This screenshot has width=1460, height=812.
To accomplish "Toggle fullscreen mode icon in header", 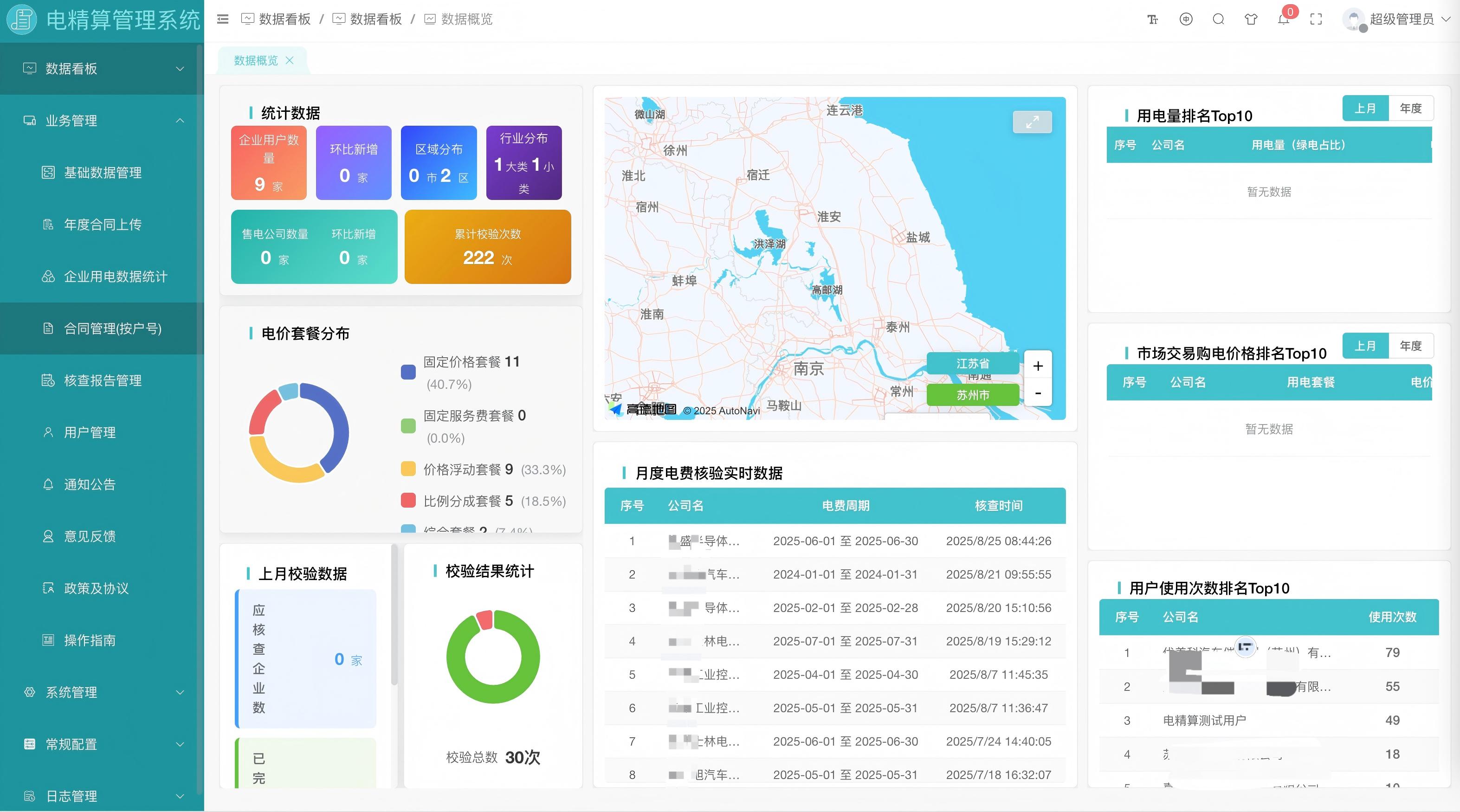I will coord(1316,19).
